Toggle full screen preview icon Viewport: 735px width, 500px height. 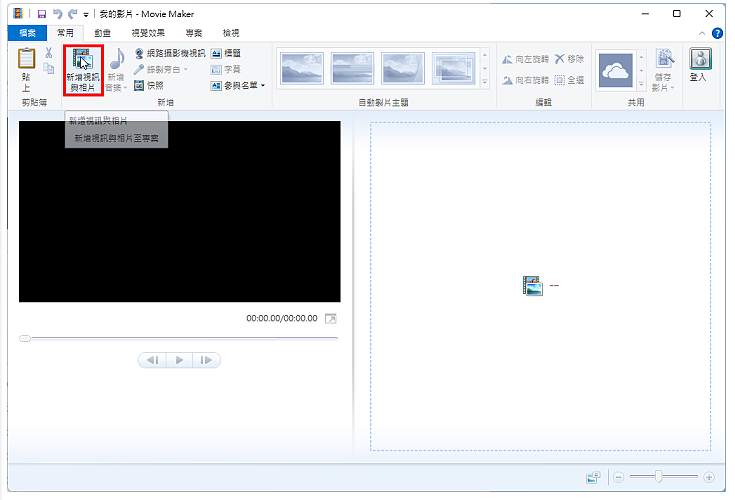pos(330,319)
